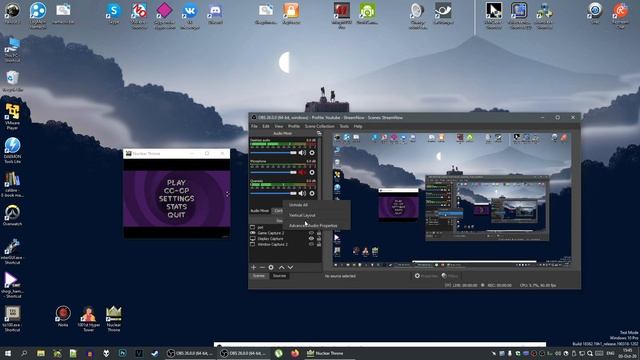The height and width of the screenshot is (360, 640).
Task: Adjust the Microphone volume slider
Action: pos(273,173)
